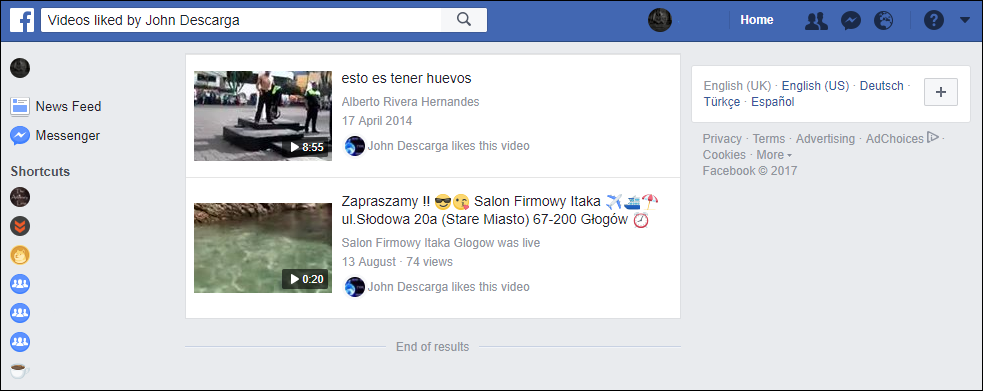Image resolution: width=983 pixels, height=391 pixels.
Task: Play the 'esto es tener huevos' video thumbnail
Action: click(263, 116)
